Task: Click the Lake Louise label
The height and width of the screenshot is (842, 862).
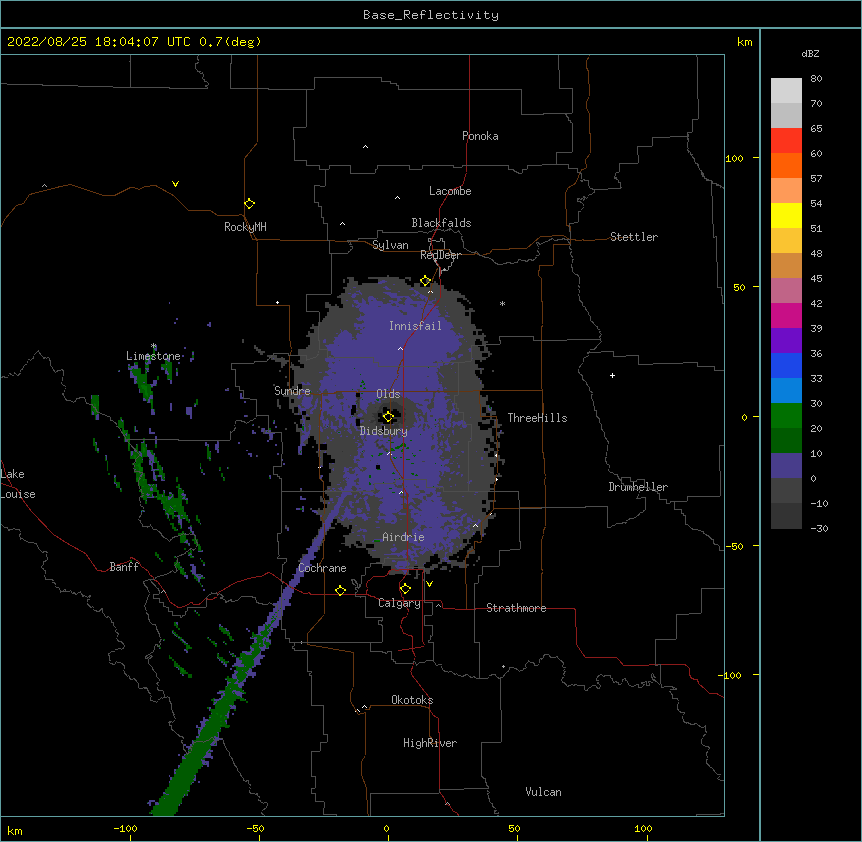Action: click(x=17, y=484)
